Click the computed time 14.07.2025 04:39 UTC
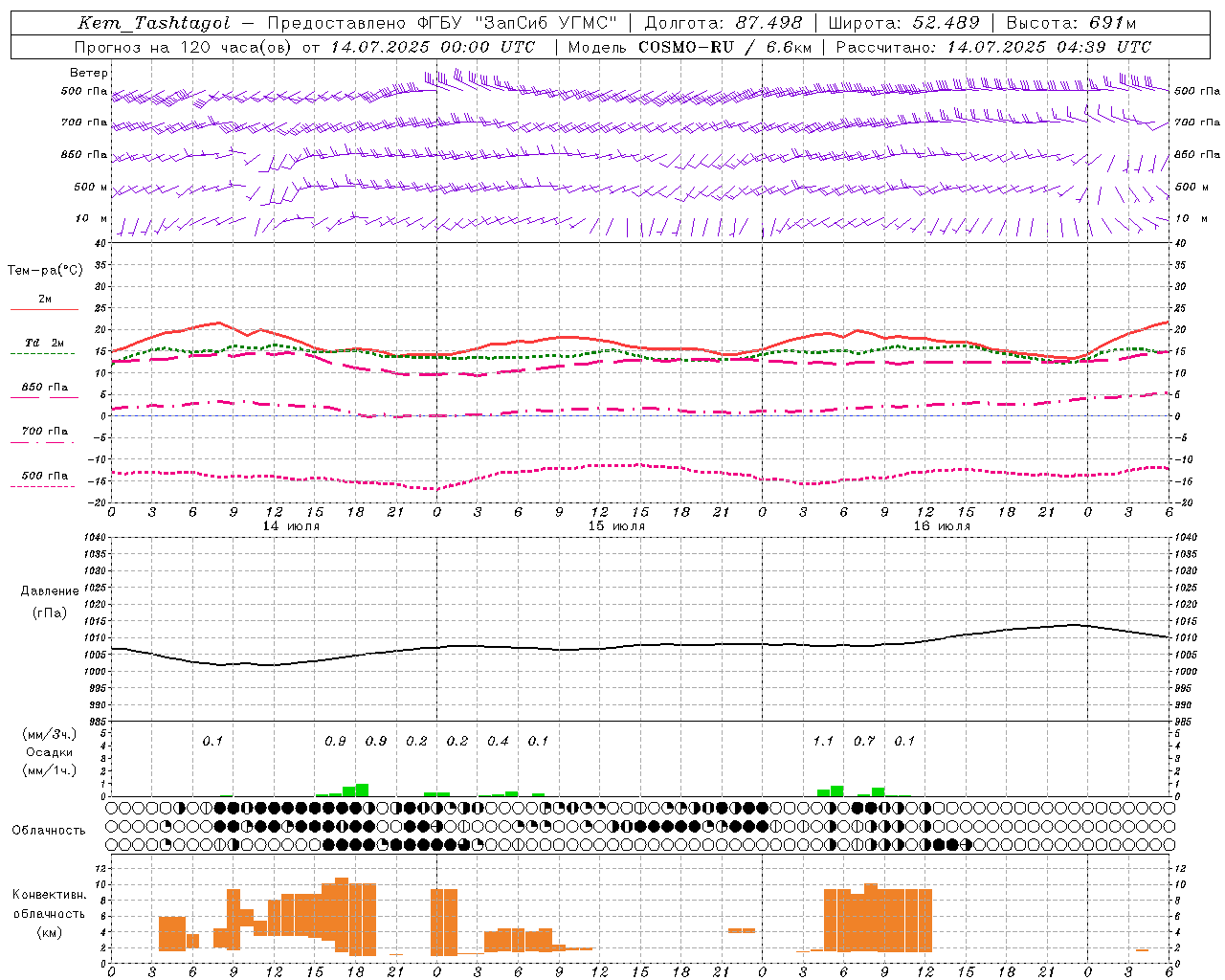Image resolution: width=1225 pixels, height=980 pixels. [x=1049, y=47]
